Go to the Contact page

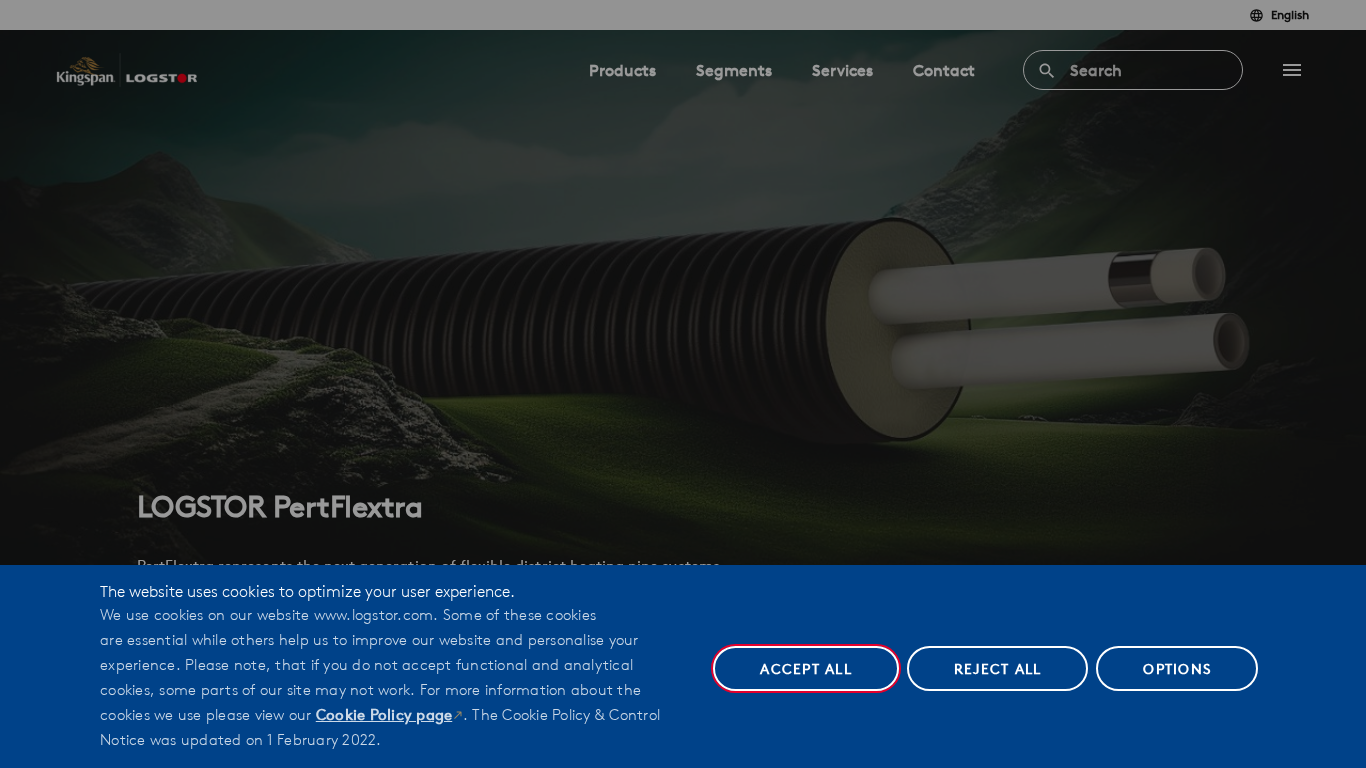pyautogui.click(x=943, y=71)
